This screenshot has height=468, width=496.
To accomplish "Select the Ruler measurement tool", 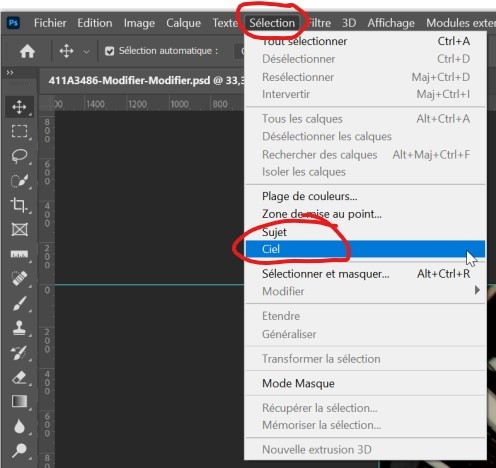I will point(19,254).
